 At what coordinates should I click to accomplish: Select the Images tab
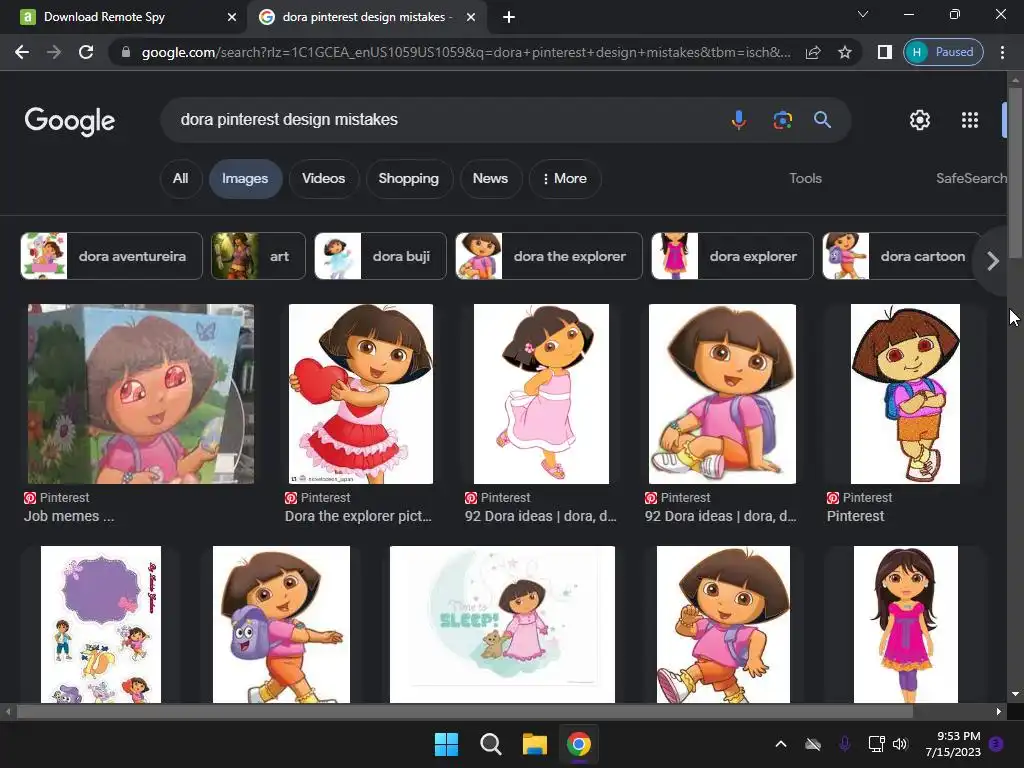[x=245, y=178]
